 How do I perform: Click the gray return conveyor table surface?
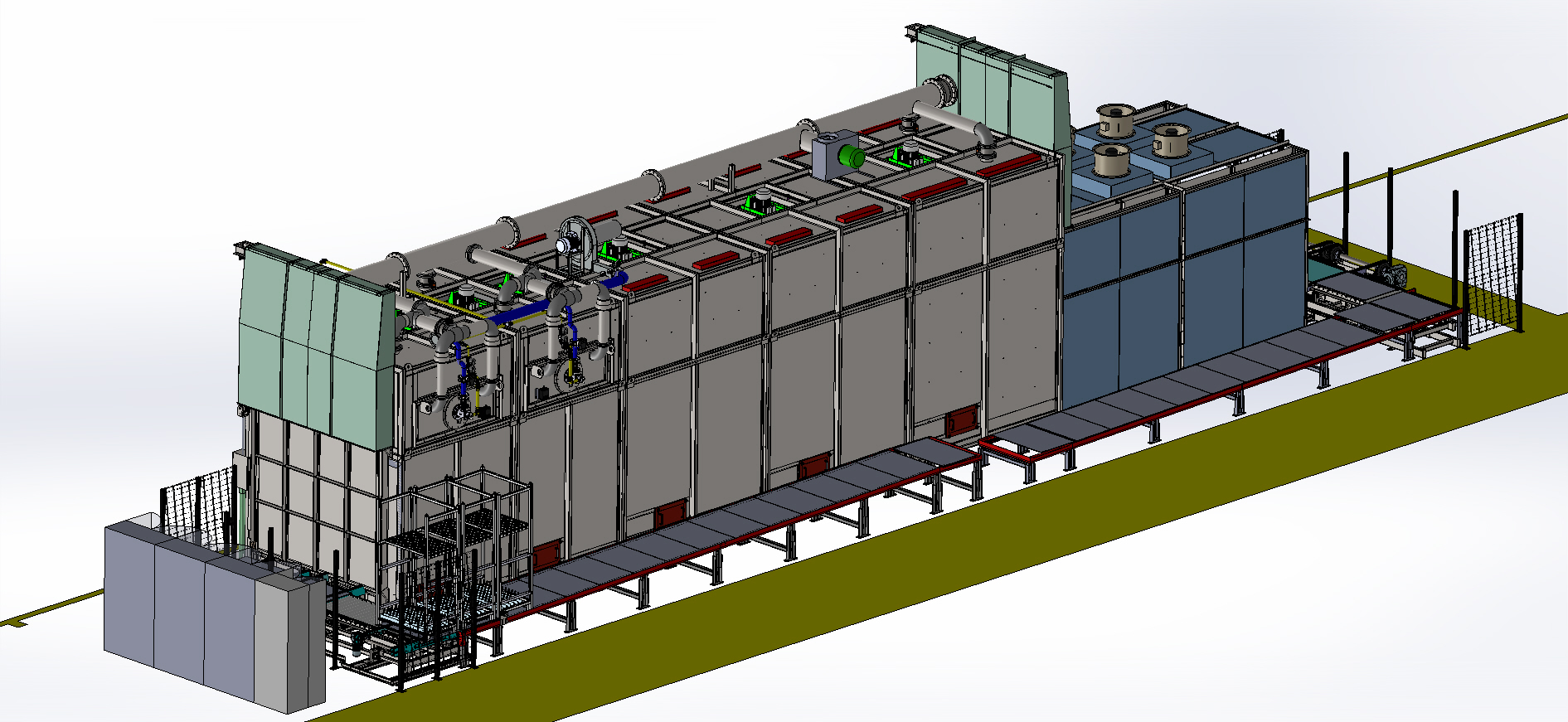829,485
